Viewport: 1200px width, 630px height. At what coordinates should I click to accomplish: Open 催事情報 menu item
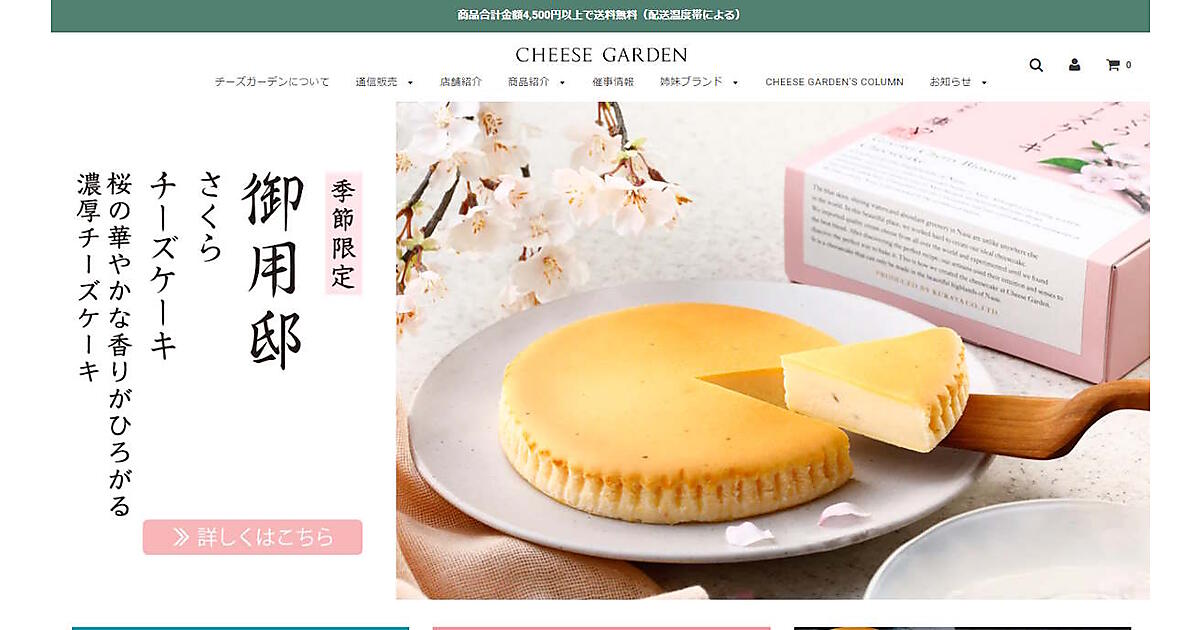(613, 82)
